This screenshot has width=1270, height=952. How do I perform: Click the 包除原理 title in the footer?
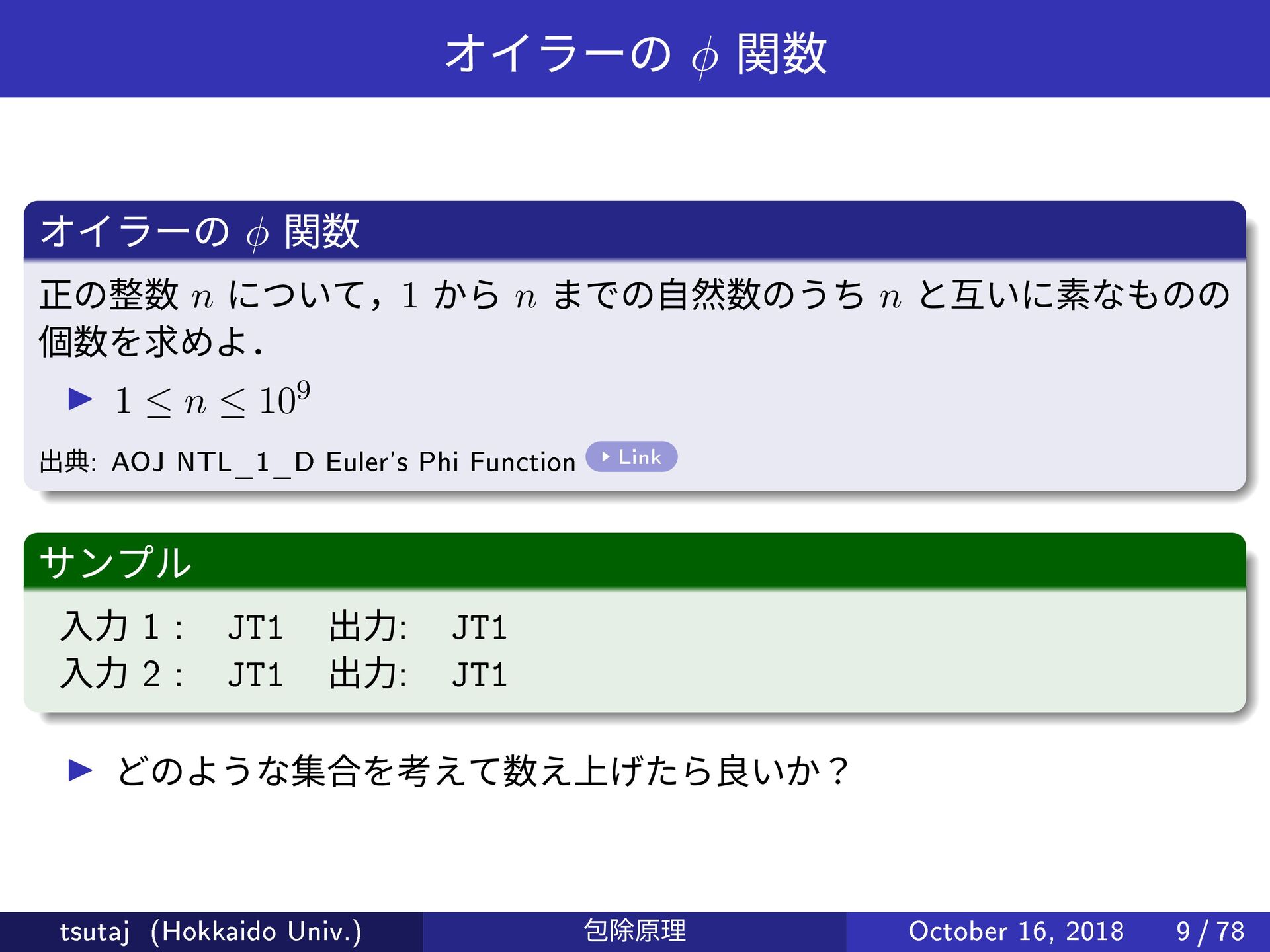(x=635, y=932)
